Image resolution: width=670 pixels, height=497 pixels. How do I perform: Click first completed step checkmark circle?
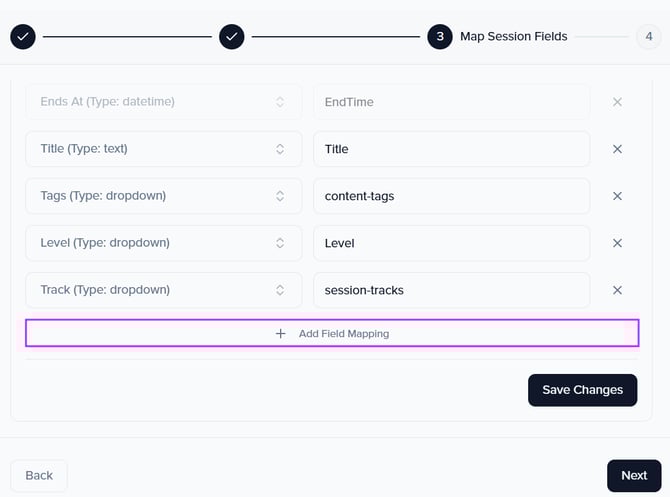coord(23,37)
